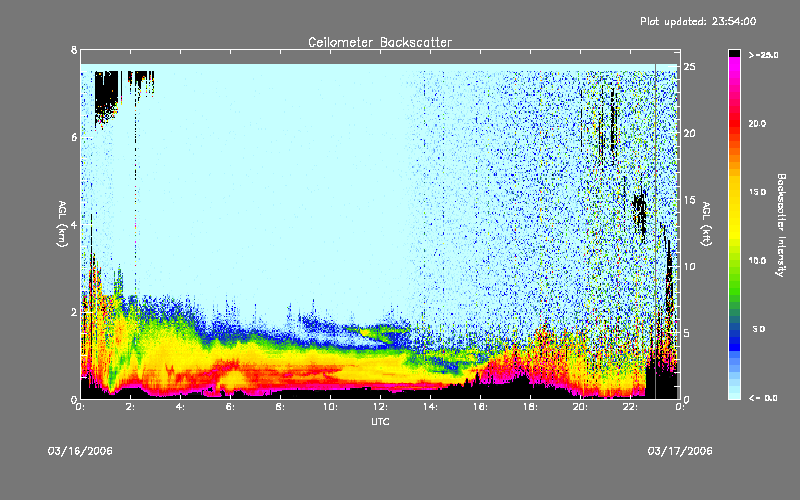Image resolution: width=800 pixels, height=500 pixels.
Task: Click the black cloud patch near 15 kft at 22 UTC
Action: coord(640,212)
